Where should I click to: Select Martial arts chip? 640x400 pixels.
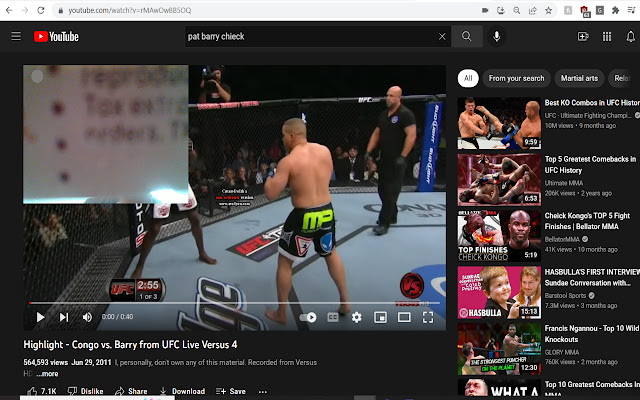pos(579,78)
